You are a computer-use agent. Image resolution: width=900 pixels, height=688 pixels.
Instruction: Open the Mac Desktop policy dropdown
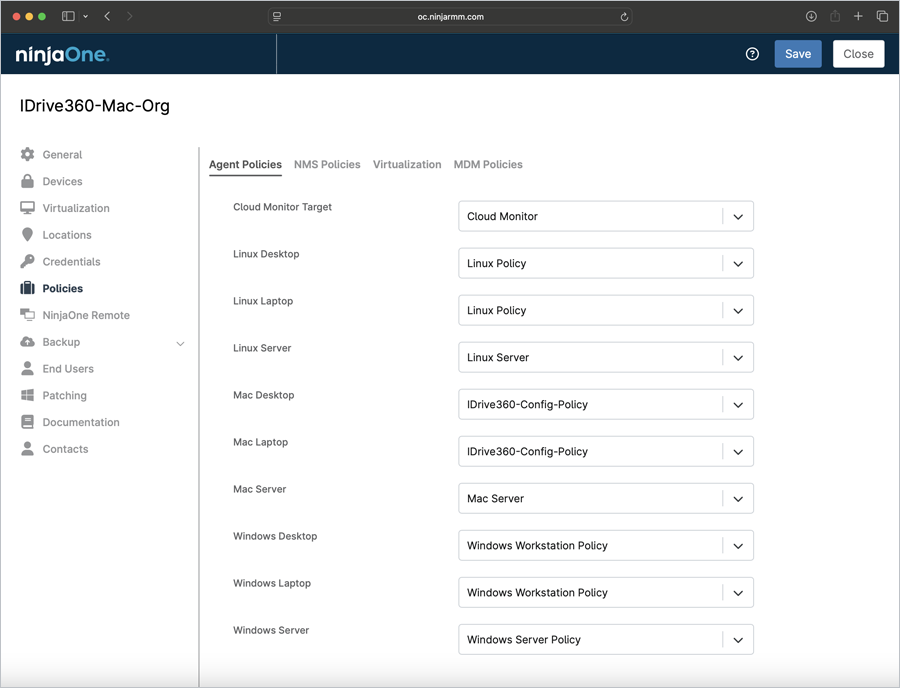click(737, 405)
